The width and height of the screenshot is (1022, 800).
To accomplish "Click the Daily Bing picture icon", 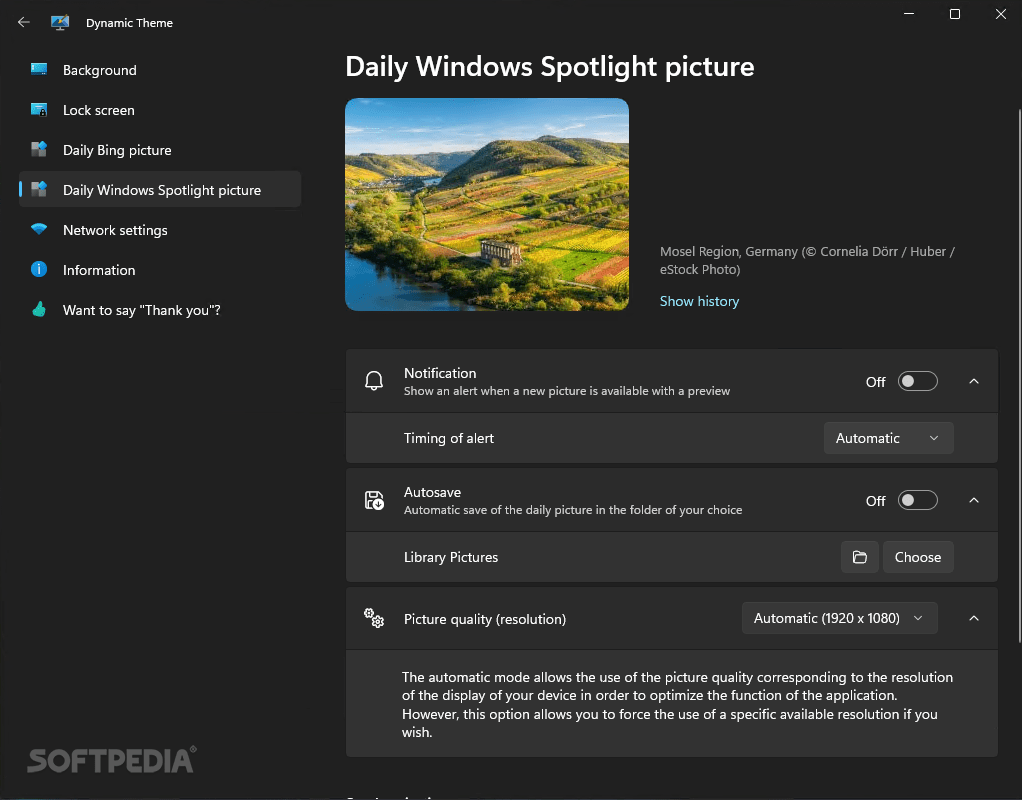I will tap(39, 149).
